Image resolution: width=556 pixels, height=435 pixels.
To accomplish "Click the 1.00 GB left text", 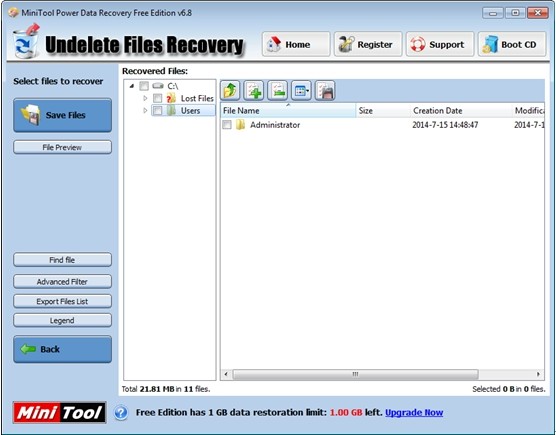I will point(356,413).
